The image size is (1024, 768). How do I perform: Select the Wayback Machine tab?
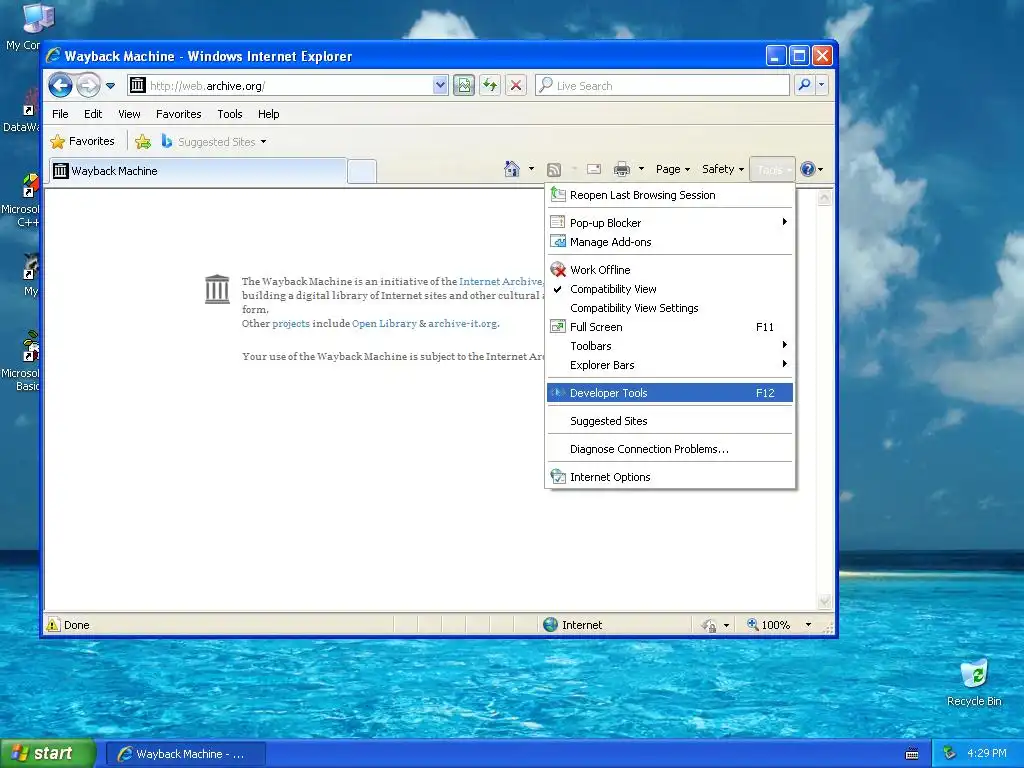point(197,171)
